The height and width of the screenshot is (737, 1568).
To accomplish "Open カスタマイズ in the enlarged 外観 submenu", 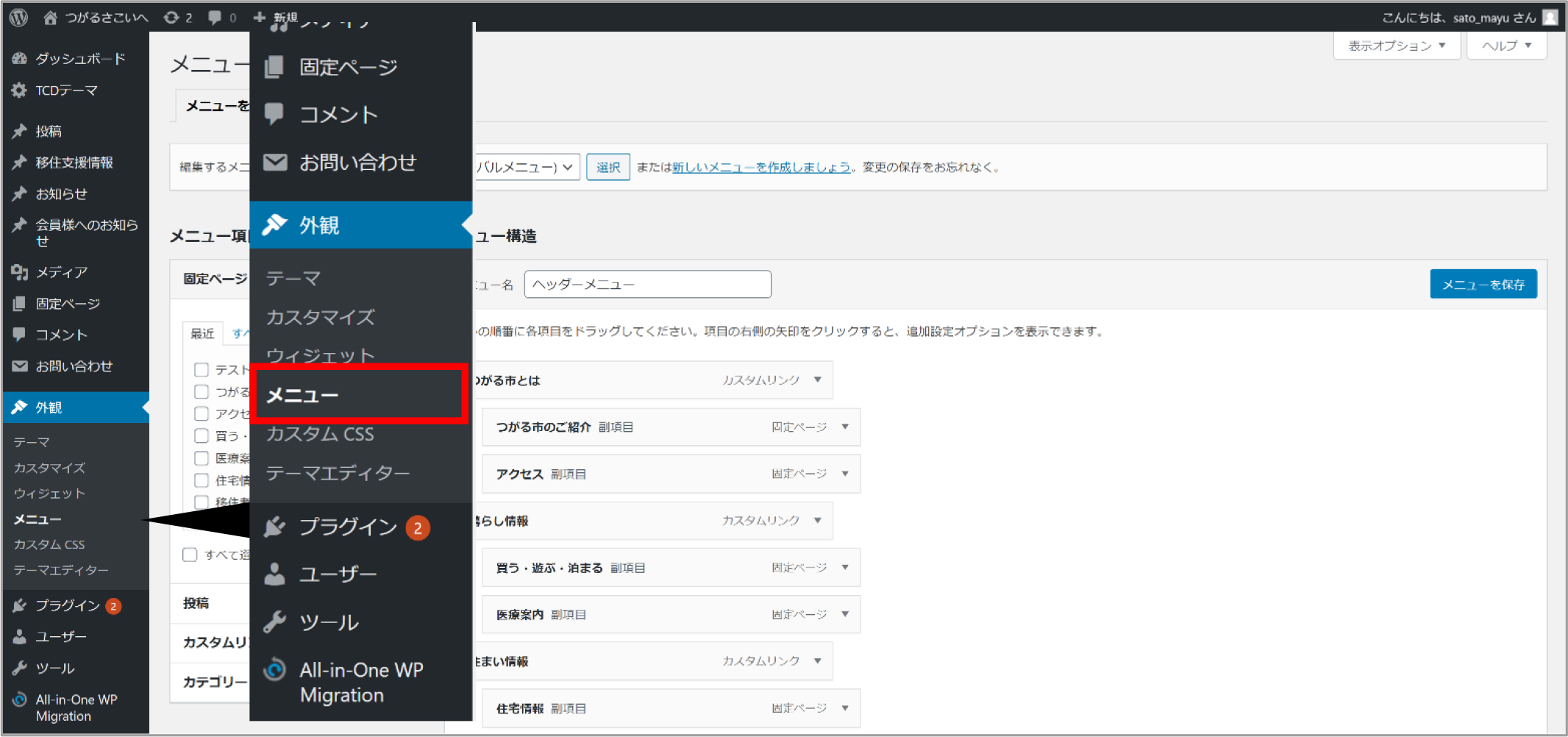I will (x=320, y=317).
